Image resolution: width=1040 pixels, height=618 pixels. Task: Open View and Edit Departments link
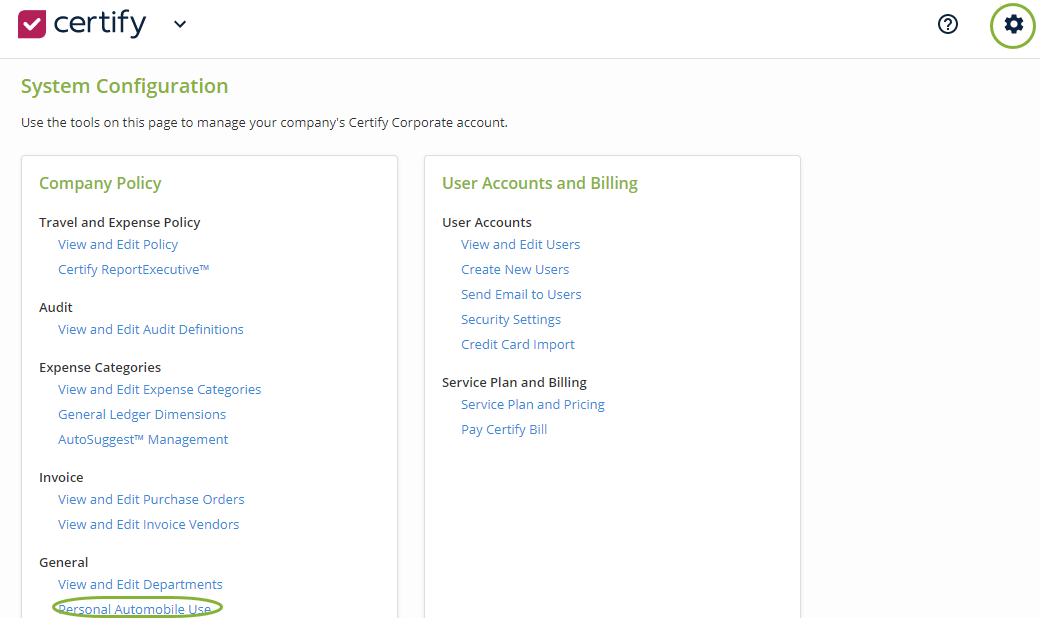tap(141, 585)
